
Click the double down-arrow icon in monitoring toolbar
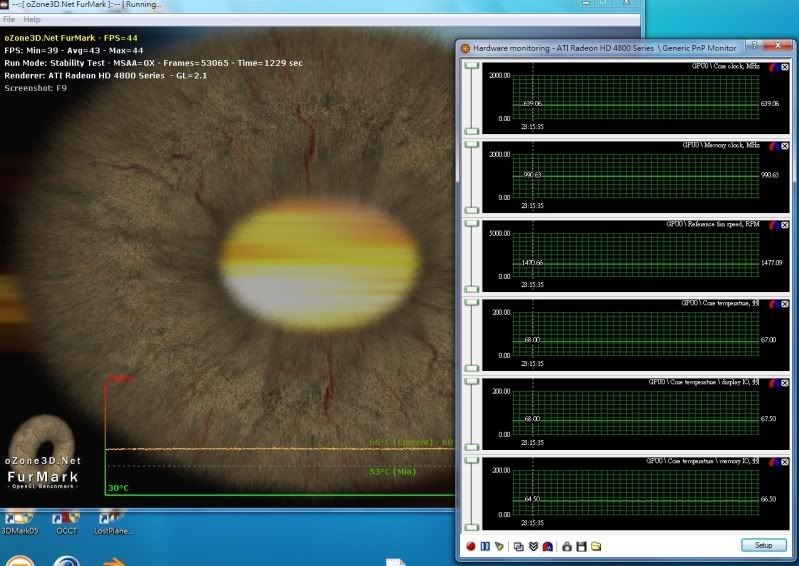(x=533, y=546)
